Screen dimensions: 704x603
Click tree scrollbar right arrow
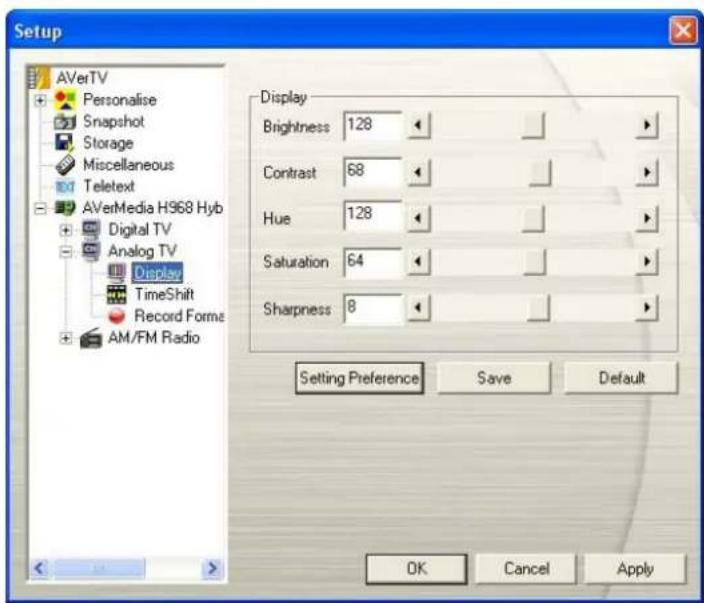click(212, 568)
